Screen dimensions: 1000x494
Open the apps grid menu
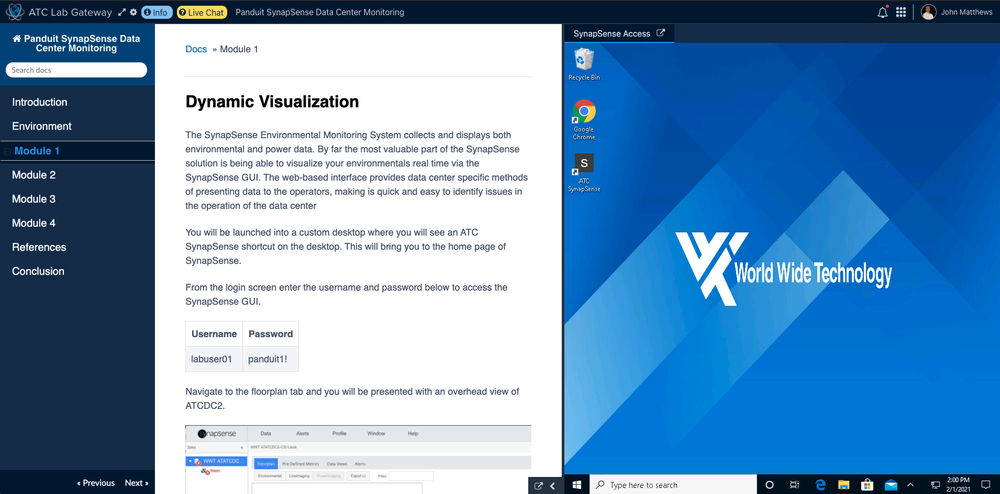point(901,12)
